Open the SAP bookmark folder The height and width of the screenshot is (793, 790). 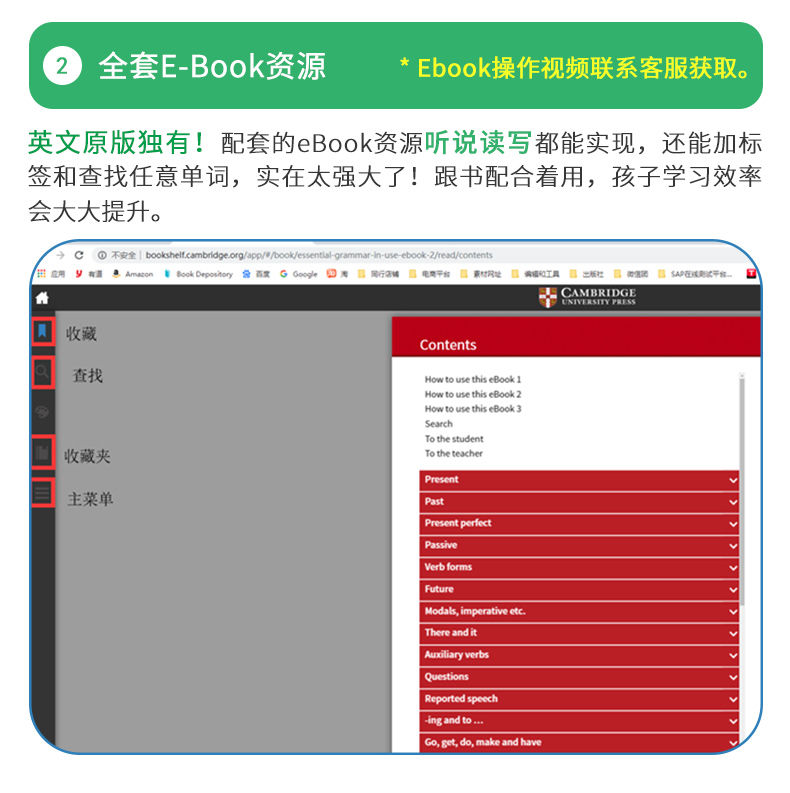[x=695, y=274]
